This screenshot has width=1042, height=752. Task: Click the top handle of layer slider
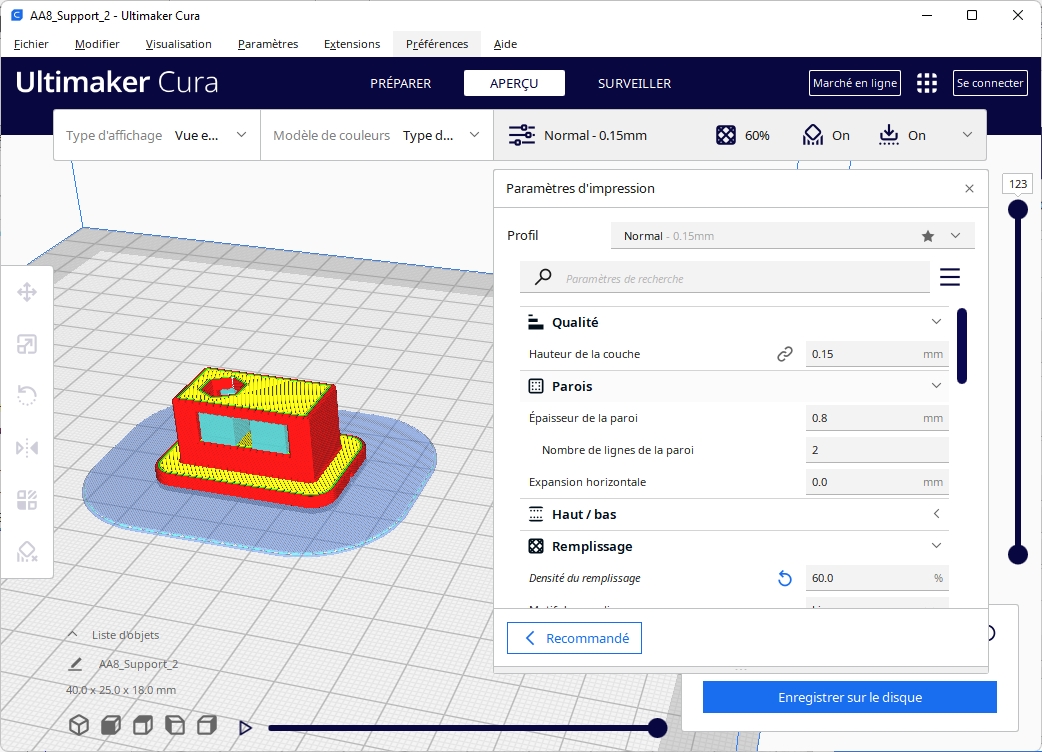pos(1018,209)
